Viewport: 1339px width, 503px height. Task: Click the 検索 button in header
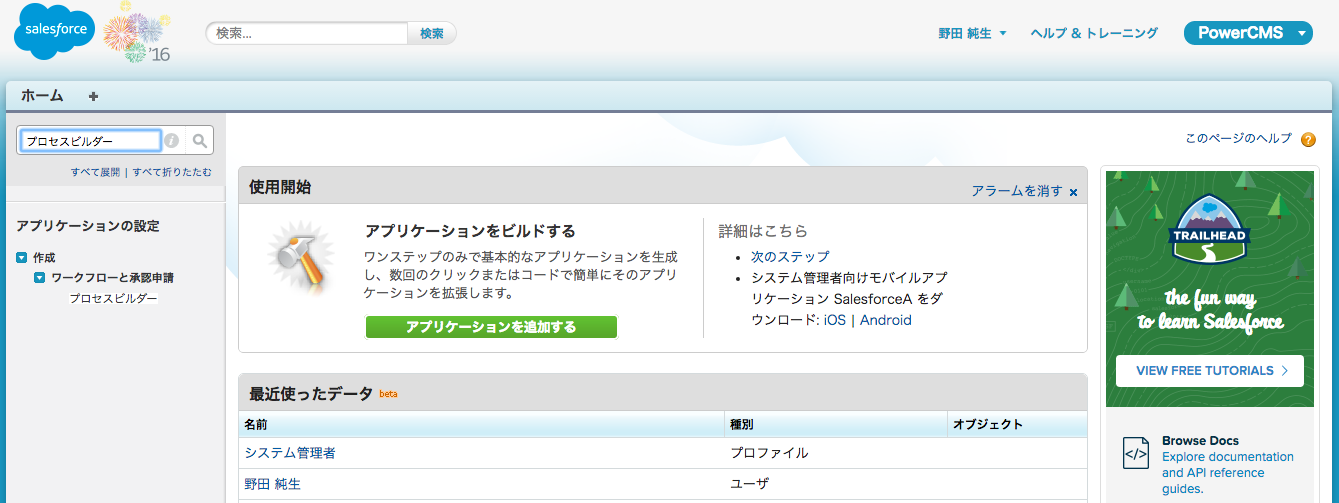[x=432, y=33]
